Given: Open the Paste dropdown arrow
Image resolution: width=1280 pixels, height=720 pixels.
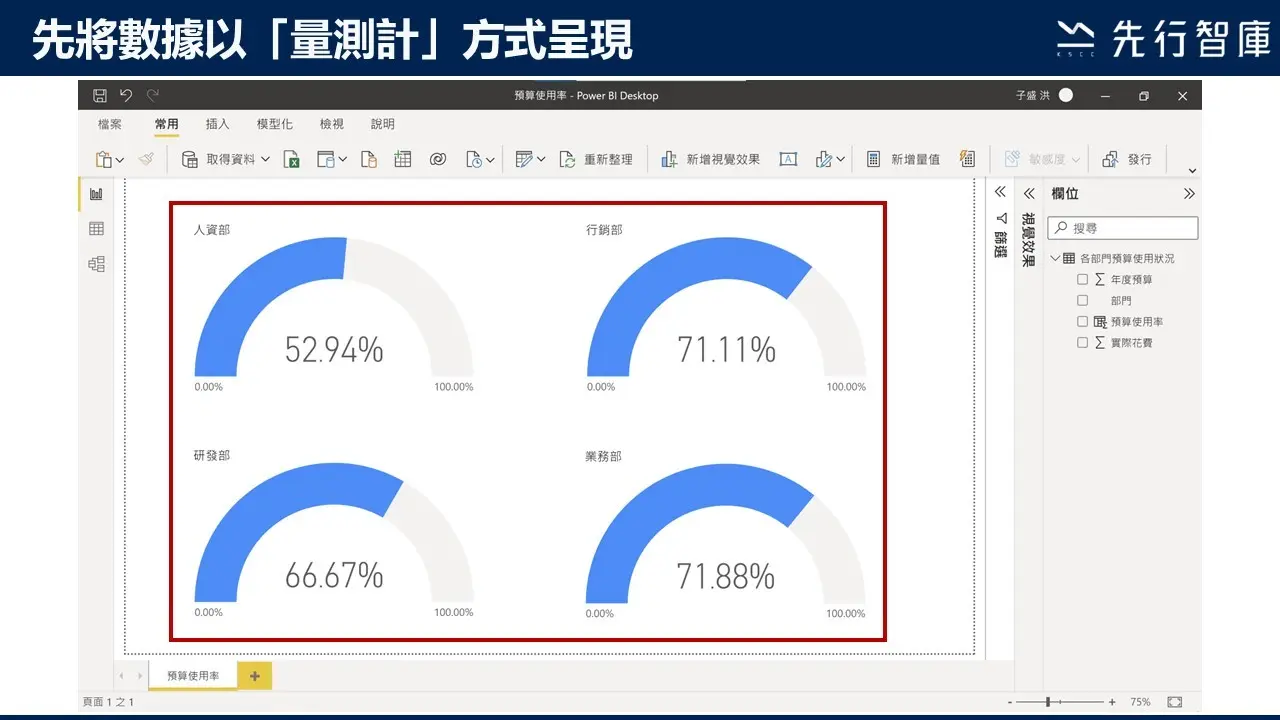Looking at the screenshot, I should click(120, 160).
